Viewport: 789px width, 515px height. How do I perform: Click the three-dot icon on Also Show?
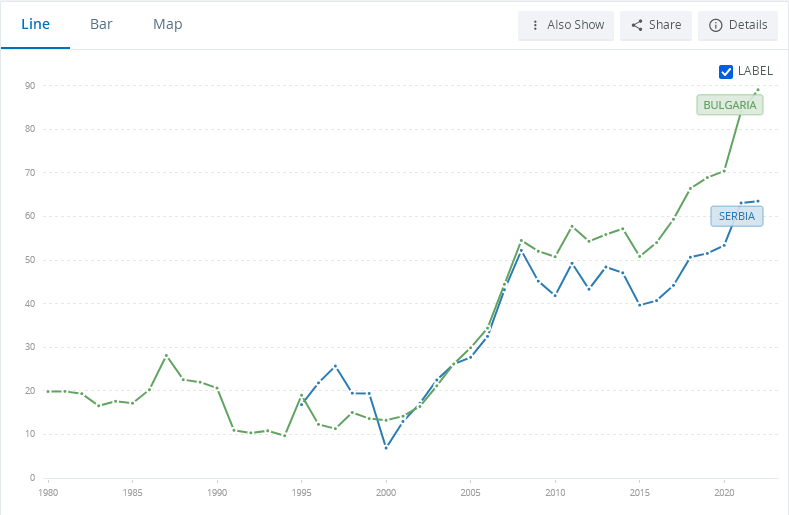[535, 25]
